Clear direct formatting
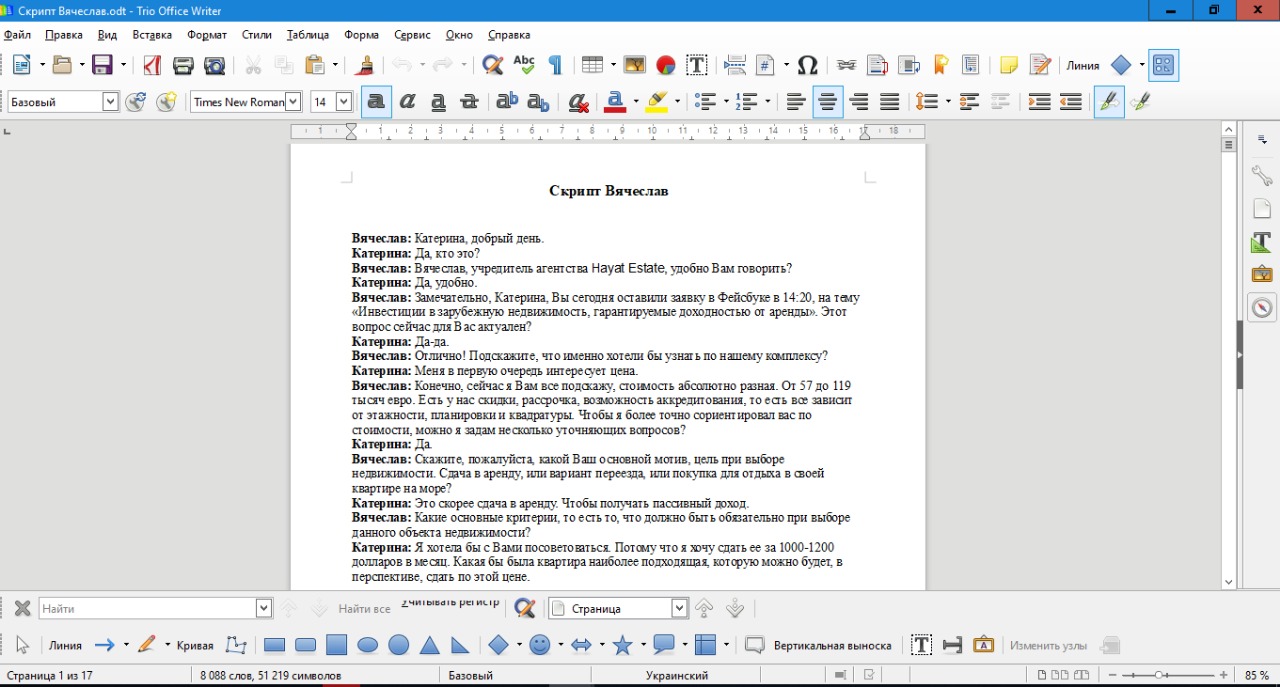 point(577,102)
